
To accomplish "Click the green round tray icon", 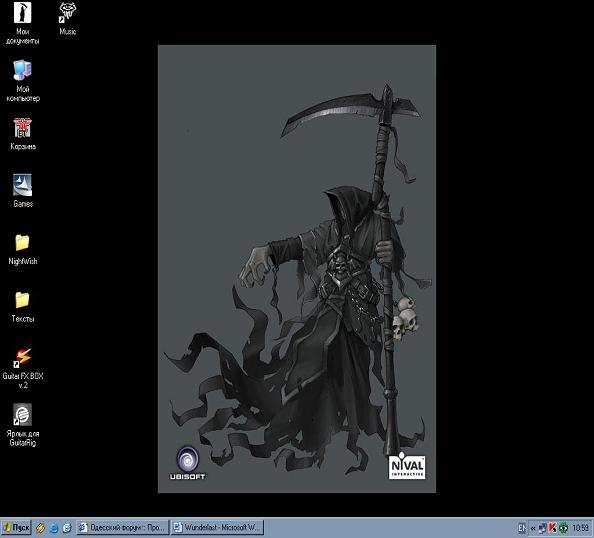I will (x=564, y=528).
